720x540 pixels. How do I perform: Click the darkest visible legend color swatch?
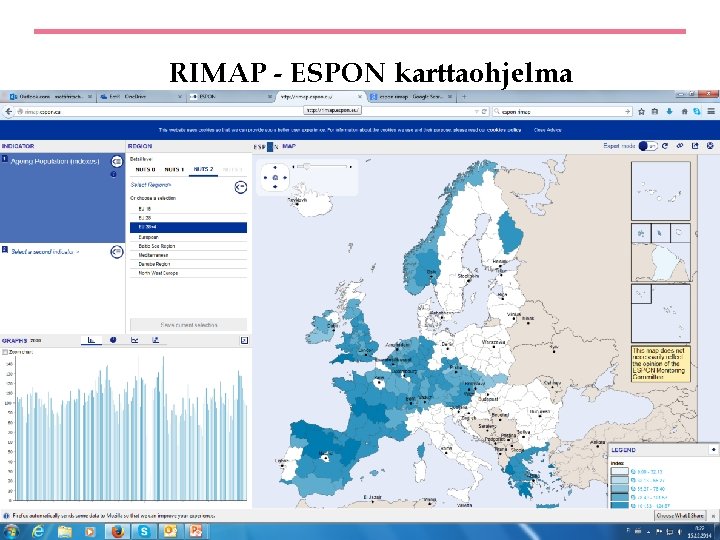(x=619, y=505)
